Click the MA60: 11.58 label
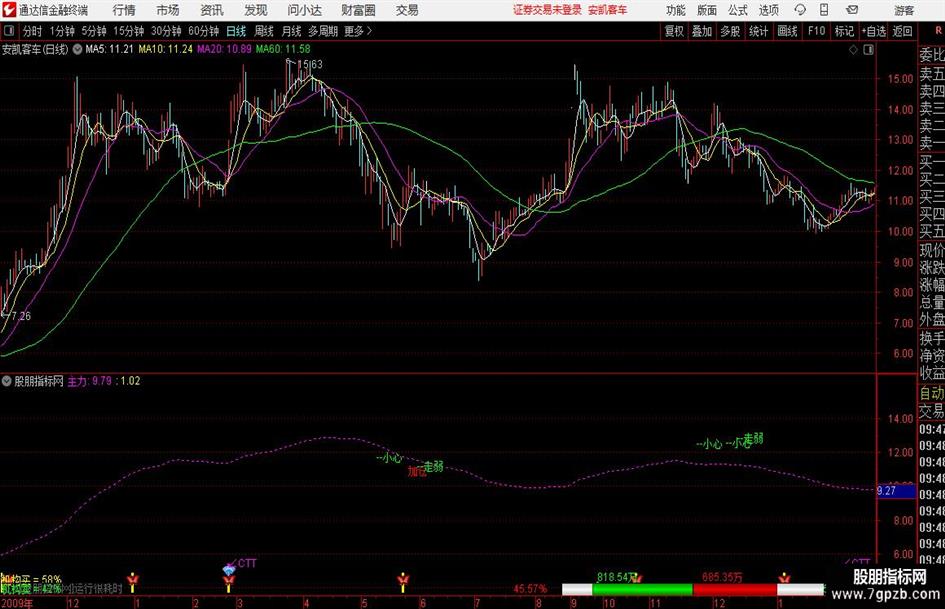Viewport: 945px width, 609px height. (x=283, y=49)
